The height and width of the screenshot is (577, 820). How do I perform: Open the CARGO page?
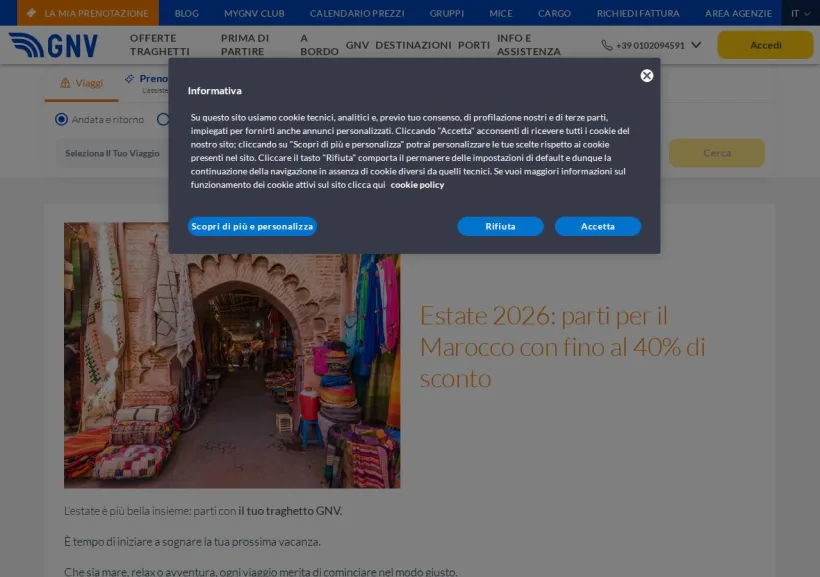[x=554, y=13]
